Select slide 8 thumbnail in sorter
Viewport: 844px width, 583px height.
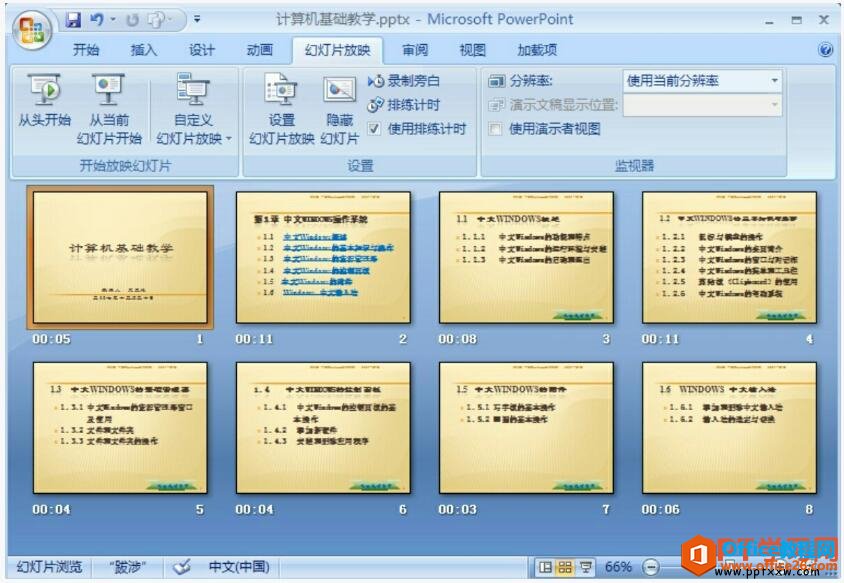point(729,428)
